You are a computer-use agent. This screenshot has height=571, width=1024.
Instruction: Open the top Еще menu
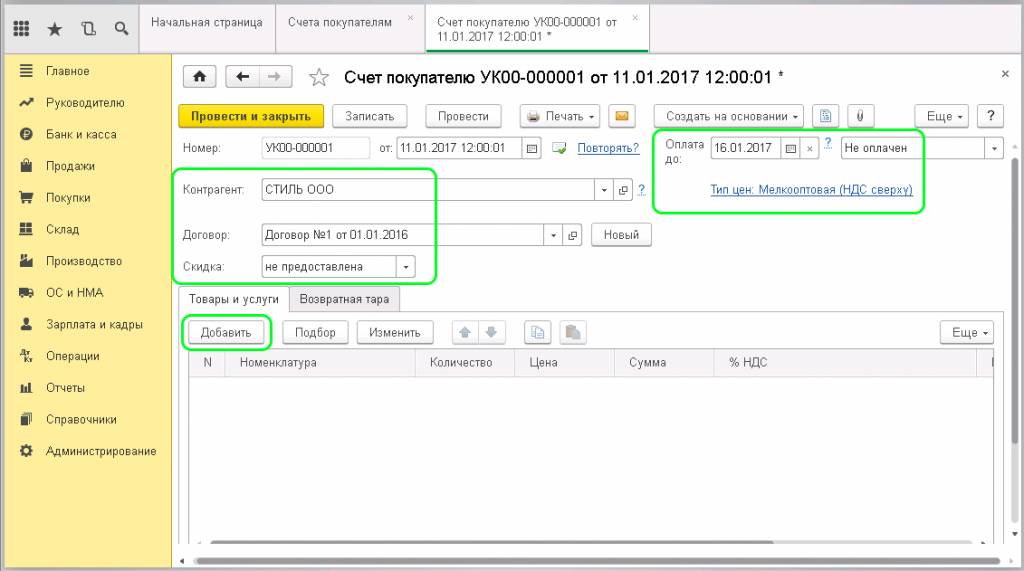point(944,116)
